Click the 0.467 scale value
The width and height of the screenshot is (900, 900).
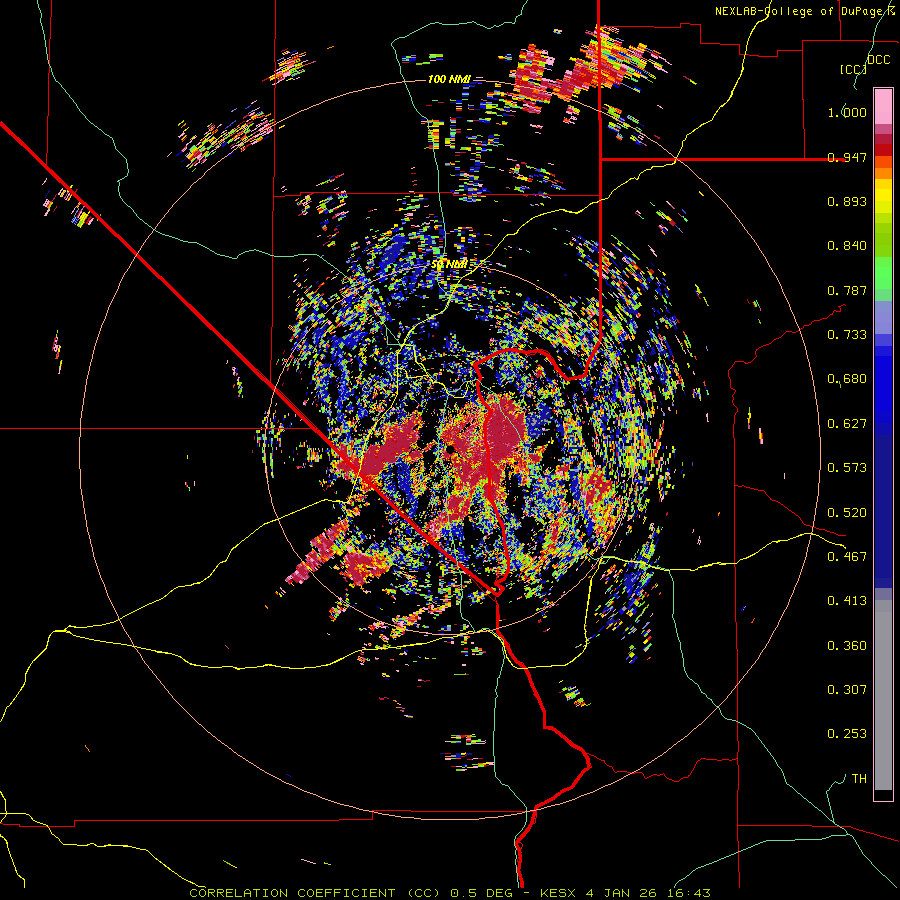(847, 557)
